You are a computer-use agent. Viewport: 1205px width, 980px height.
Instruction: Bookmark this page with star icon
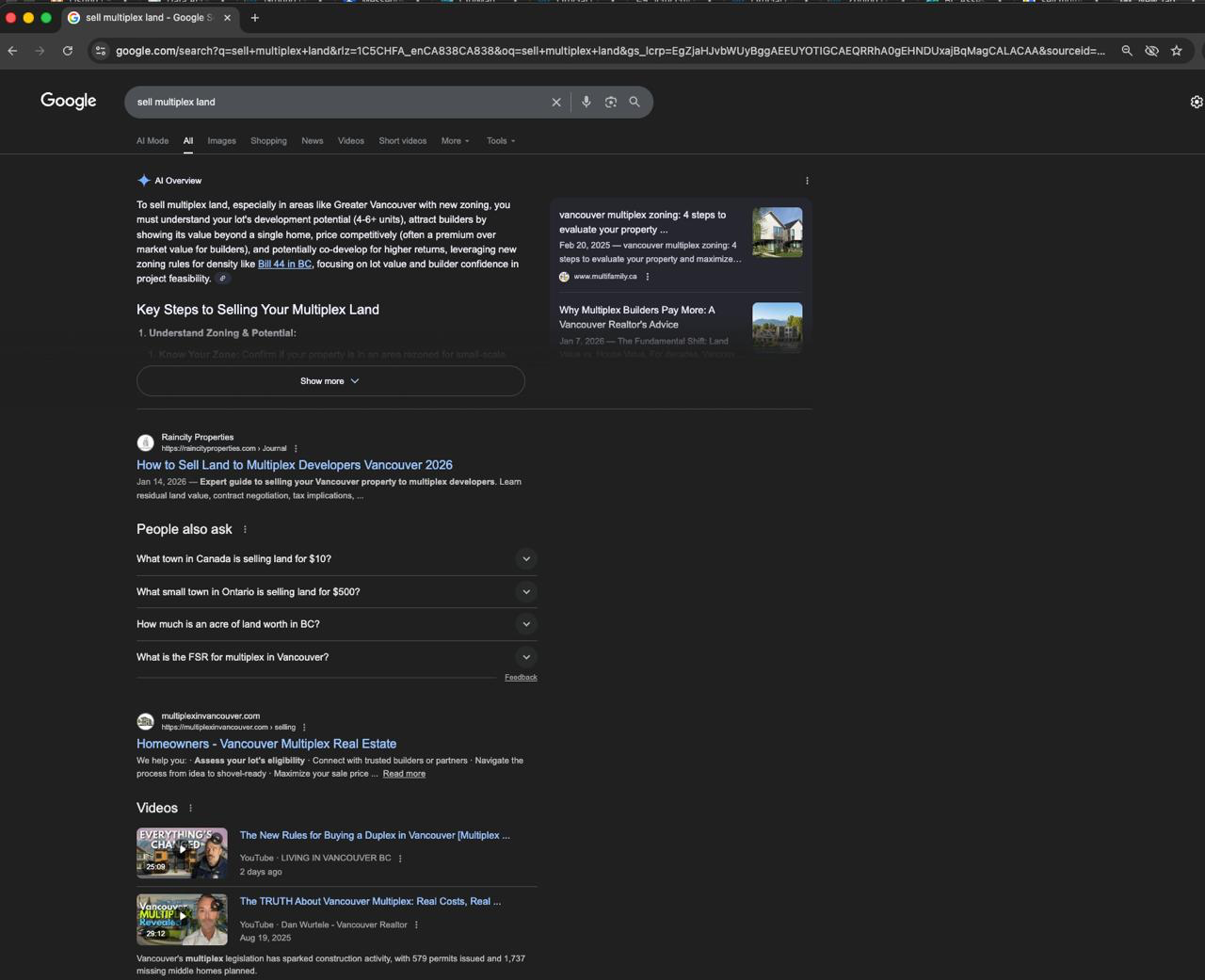[x=1177, y=51]
